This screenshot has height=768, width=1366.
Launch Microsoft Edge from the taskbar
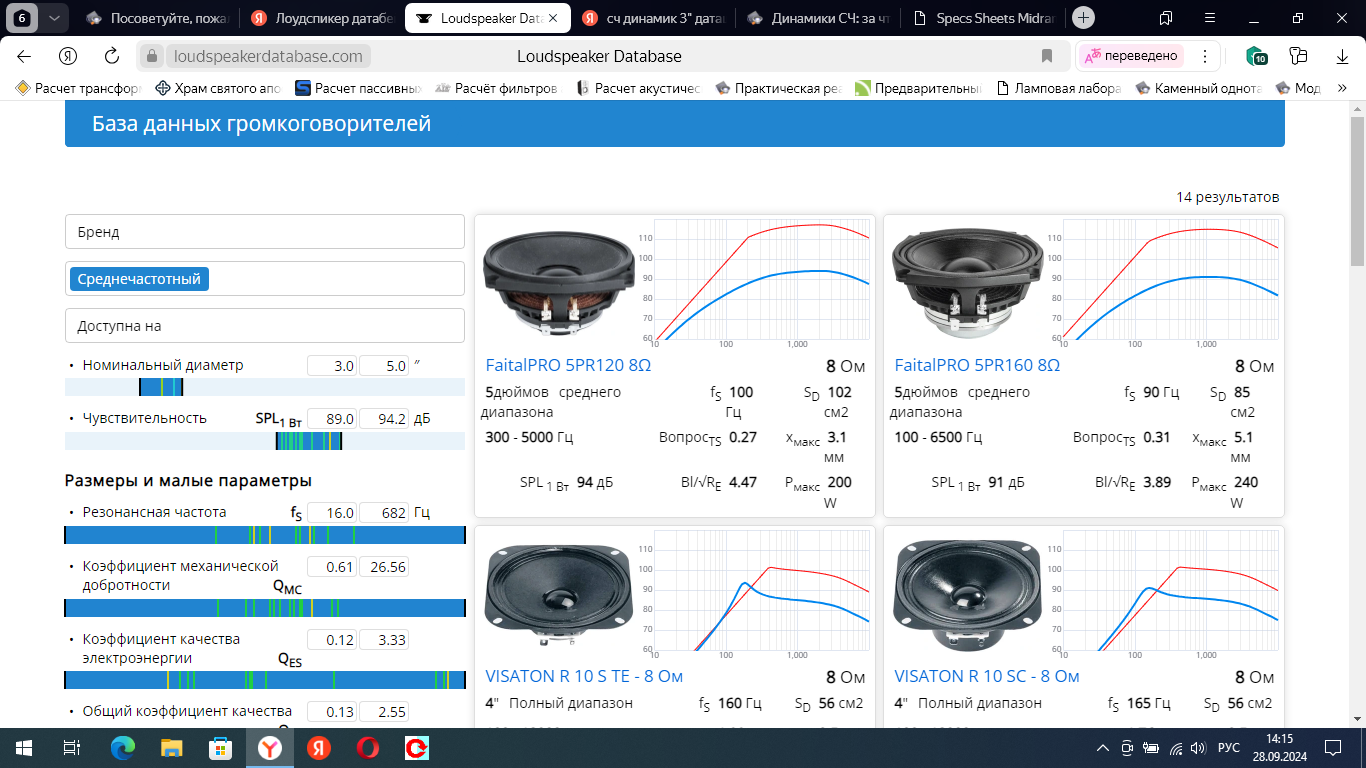(x=122, y=747)
